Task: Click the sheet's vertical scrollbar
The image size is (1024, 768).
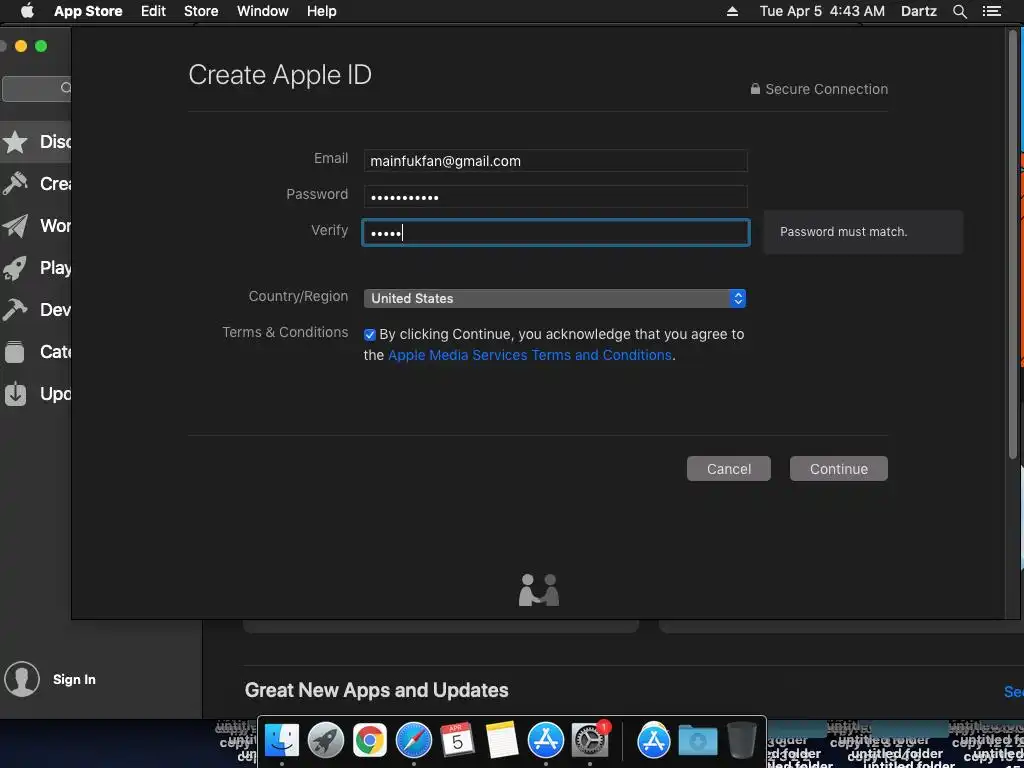Action: coord(1013,245)
